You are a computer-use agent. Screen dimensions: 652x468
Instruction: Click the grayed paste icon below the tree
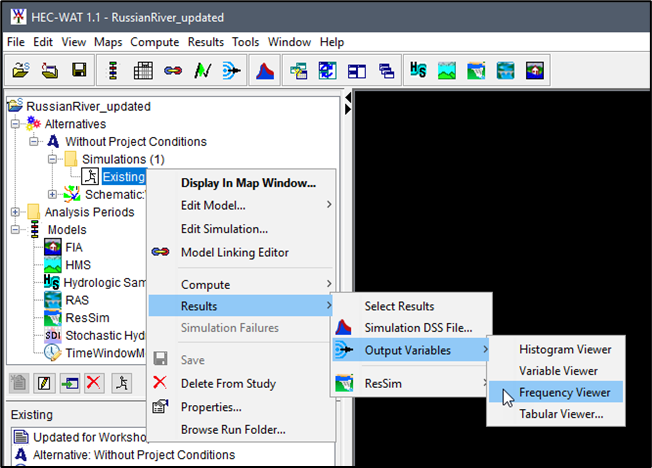(x=19, y=383)
